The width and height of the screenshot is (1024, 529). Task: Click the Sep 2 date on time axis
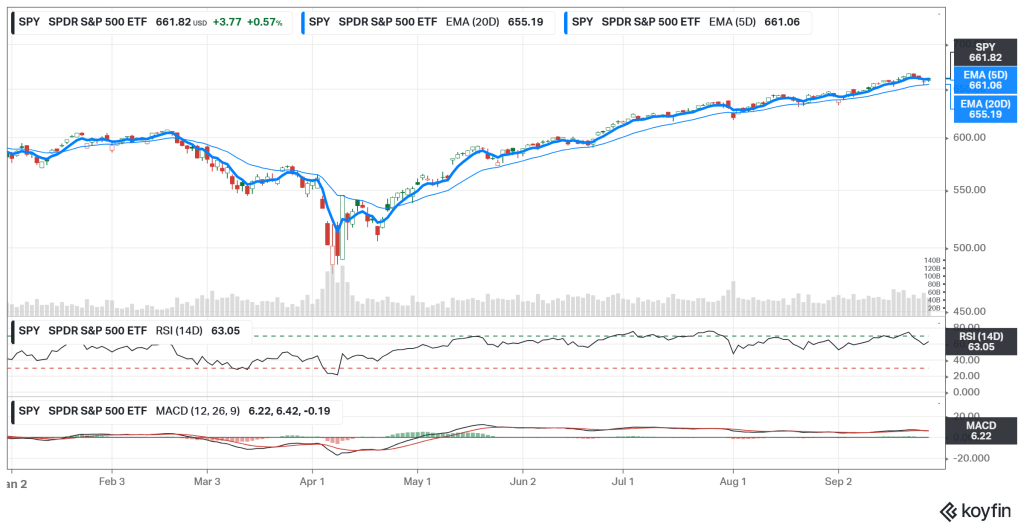[837, 481]
